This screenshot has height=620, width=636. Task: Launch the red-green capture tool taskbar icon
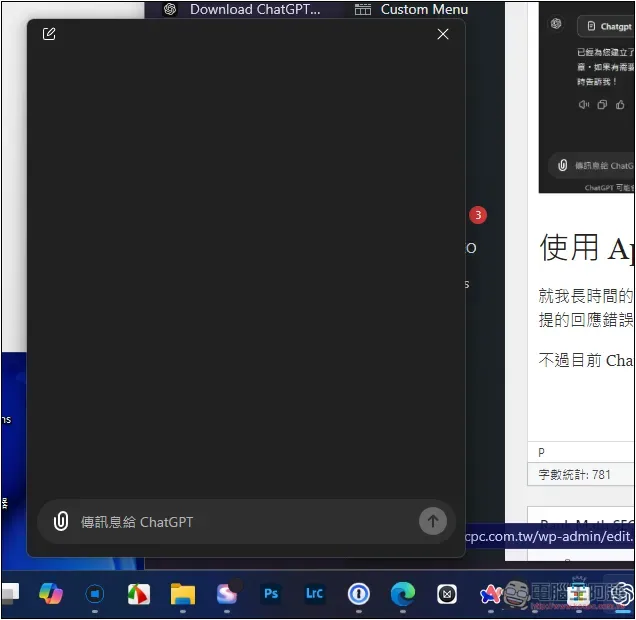(x=139, y=594)
